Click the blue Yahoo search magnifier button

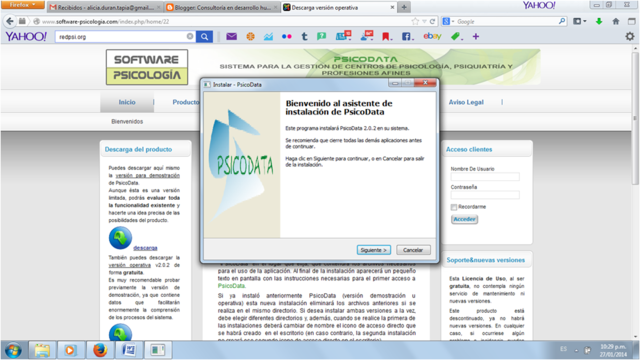tap(204, 37)
